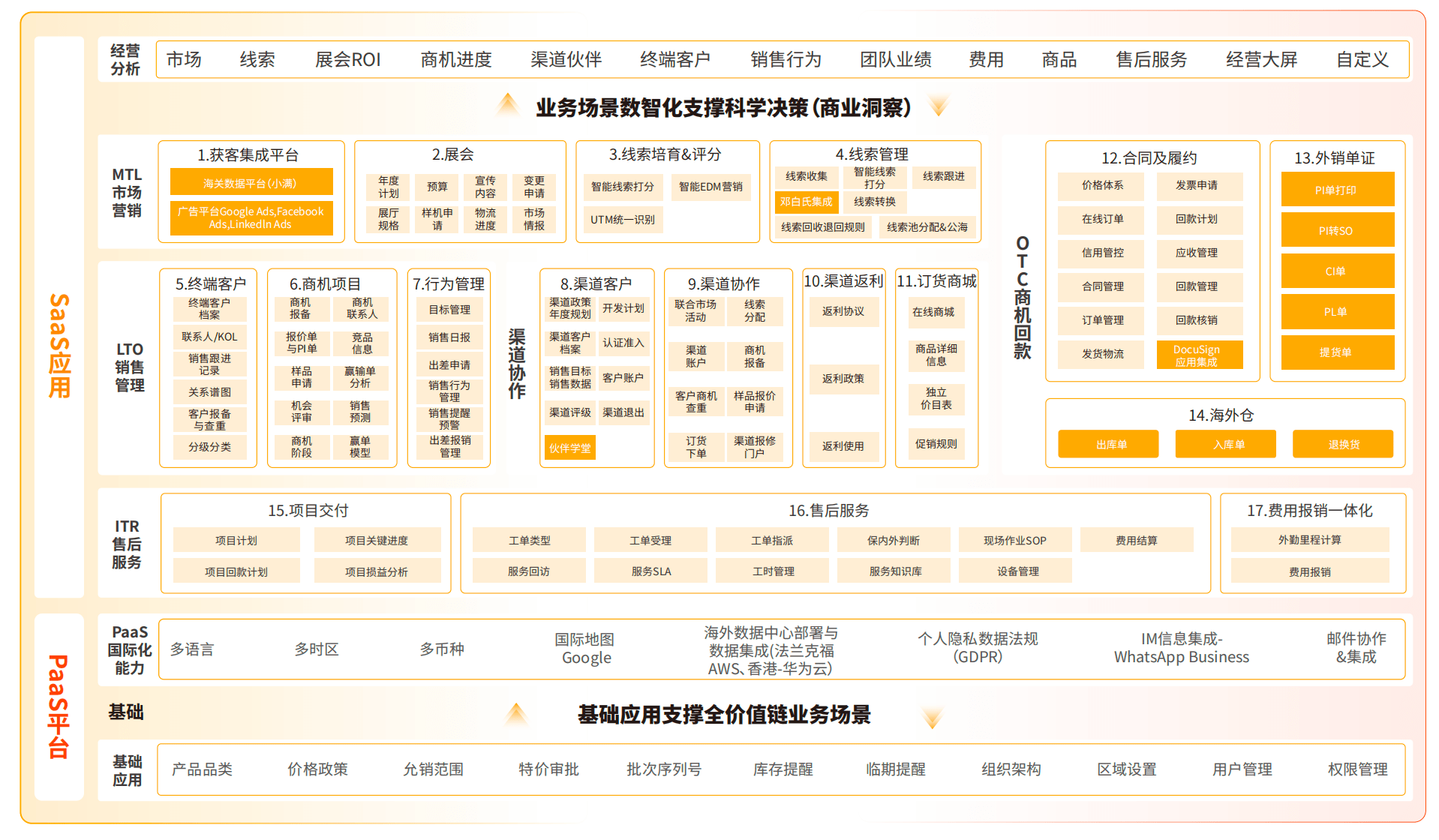1439x840 pixels.
Task: Click the up arrow before 基础应用支撑全价值链 heading
Action: pyautogui.click(x=516, y=713)
